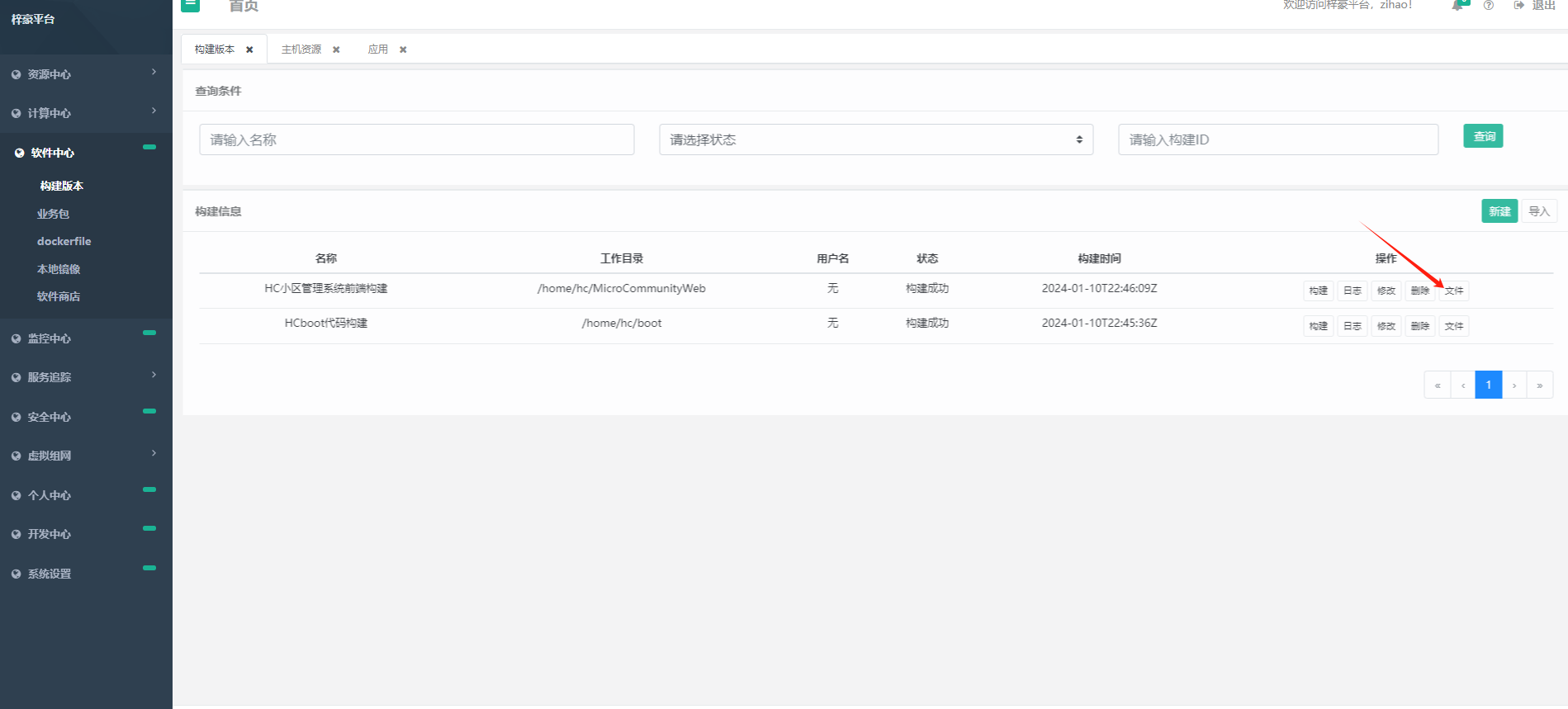Screen dimensions: 1568x709
Task: Open the 请选择状态 status dropdown
Action: [875, 139]
